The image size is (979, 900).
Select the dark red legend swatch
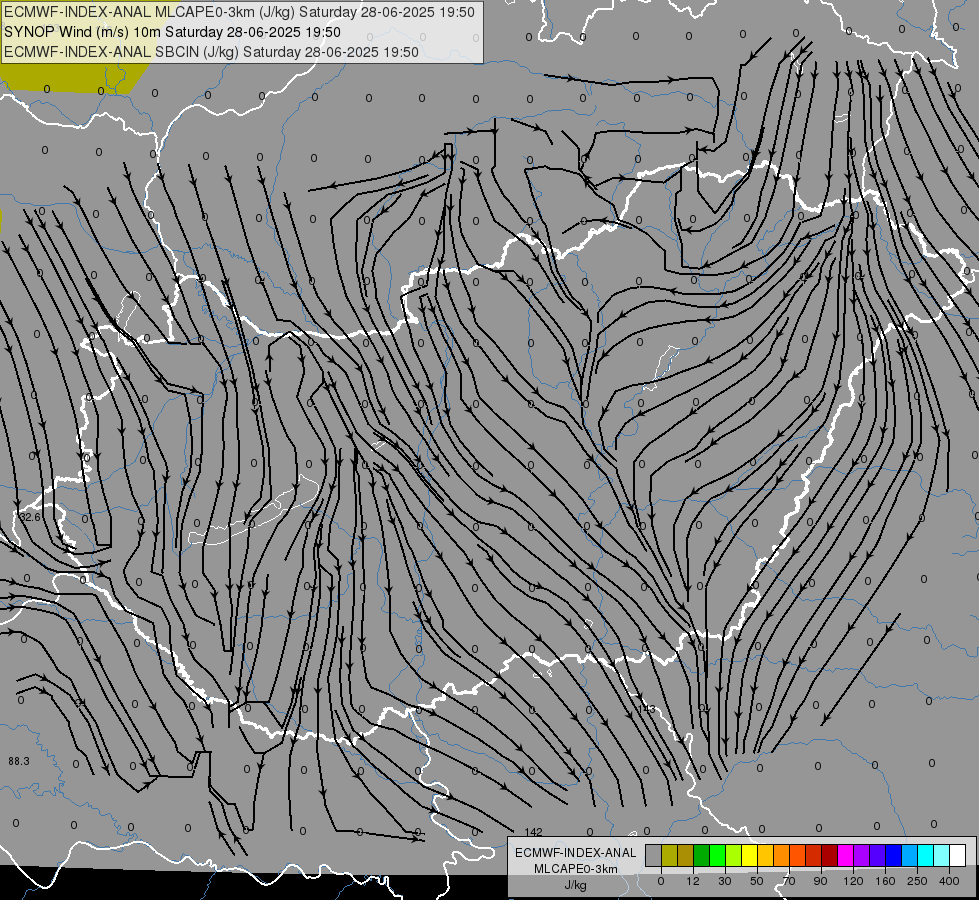(830, 855)
